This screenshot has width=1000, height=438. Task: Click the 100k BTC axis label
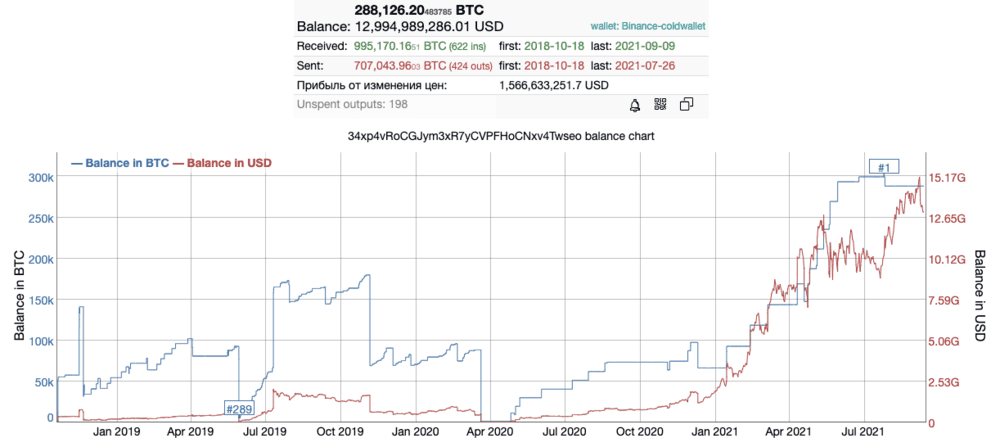click(40, 341)
